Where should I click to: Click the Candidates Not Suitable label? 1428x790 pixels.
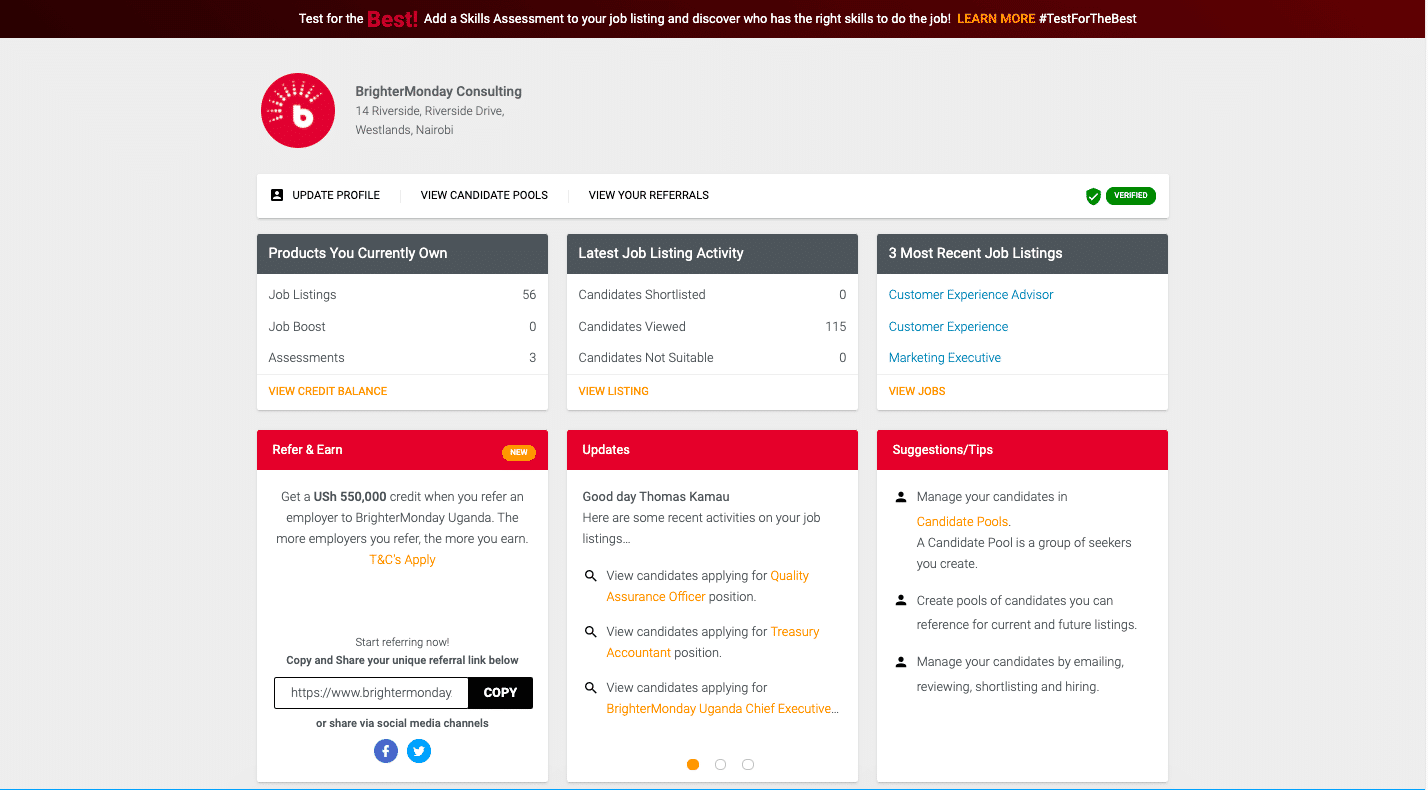(x=646, y=358)
